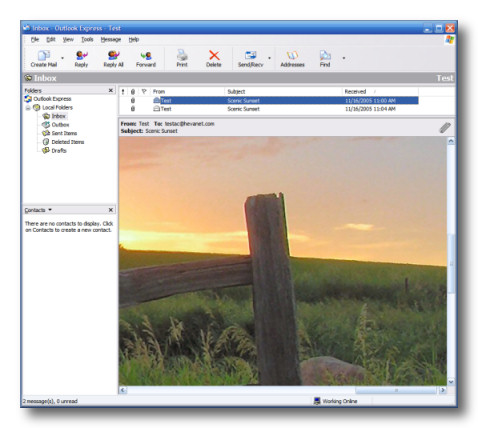The image size is (478, 428).
Task: Click the horizontal scrollbar thumb in preview
Action: point(396,390)
